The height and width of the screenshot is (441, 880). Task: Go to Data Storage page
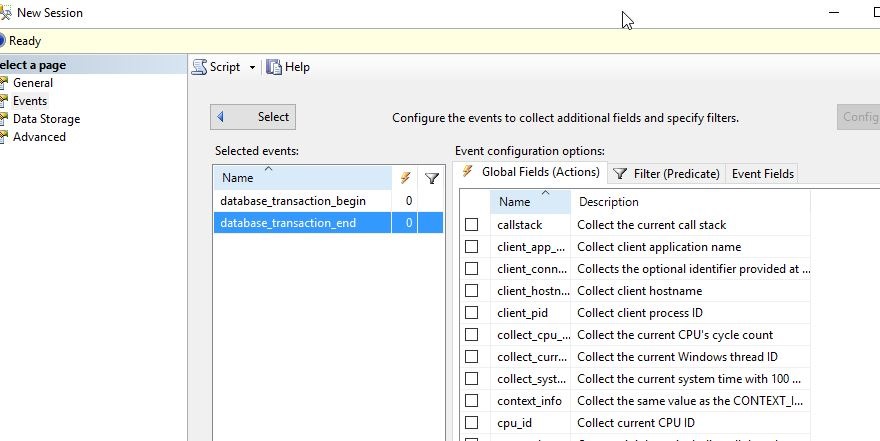46,119
